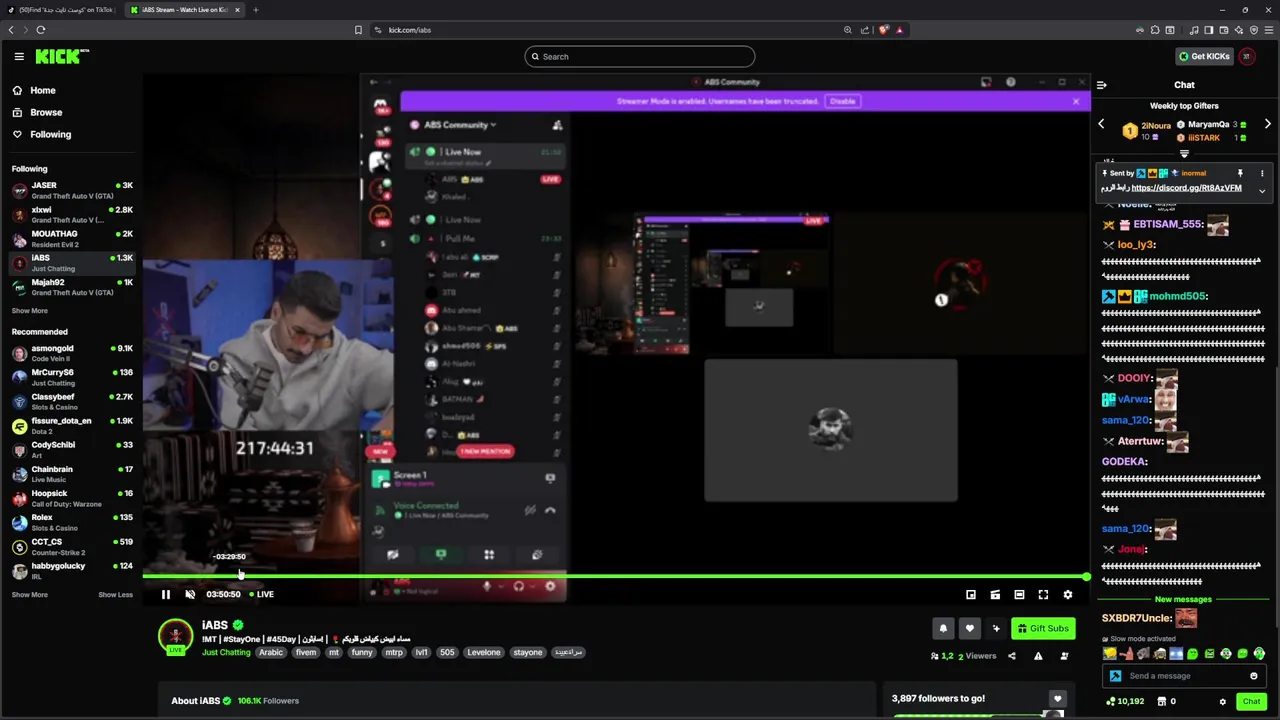Bookmark this page in address bar
The height and width of the screenshot is (720, 1280).
[x=358, y=30]
